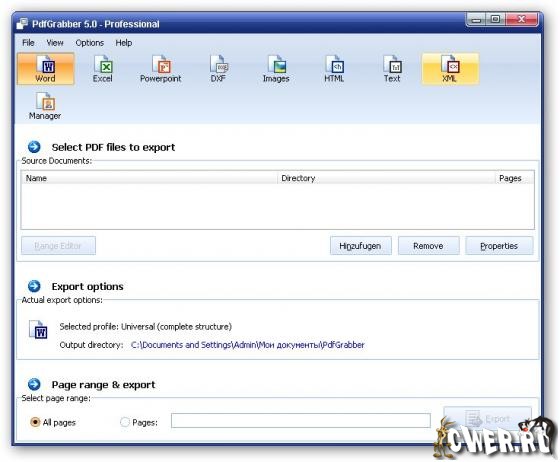Image resolution: width=560 pixels, height=462 pixels.
Task: Click the Range Editor button
Action: (x=58, y=246)
